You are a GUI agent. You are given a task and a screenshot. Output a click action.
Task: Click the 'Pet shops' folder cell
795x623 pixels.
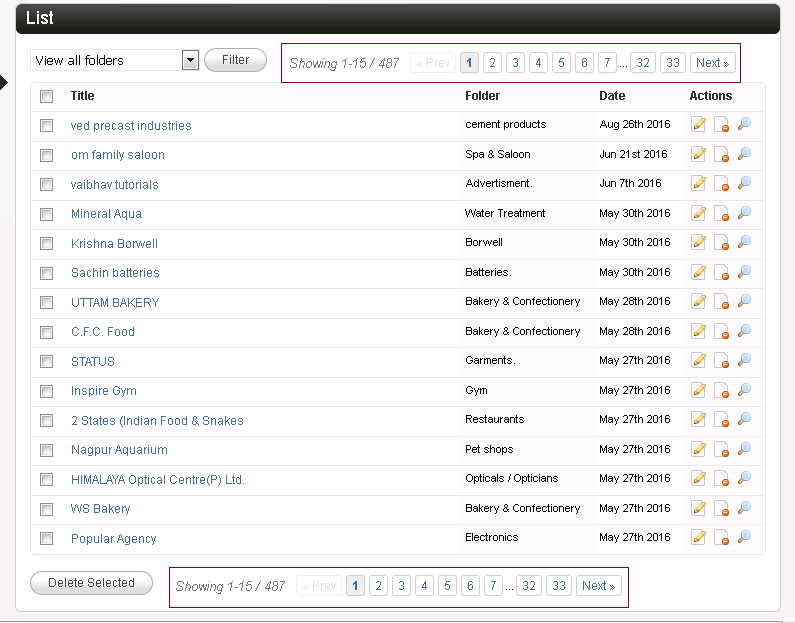[489, 449]
